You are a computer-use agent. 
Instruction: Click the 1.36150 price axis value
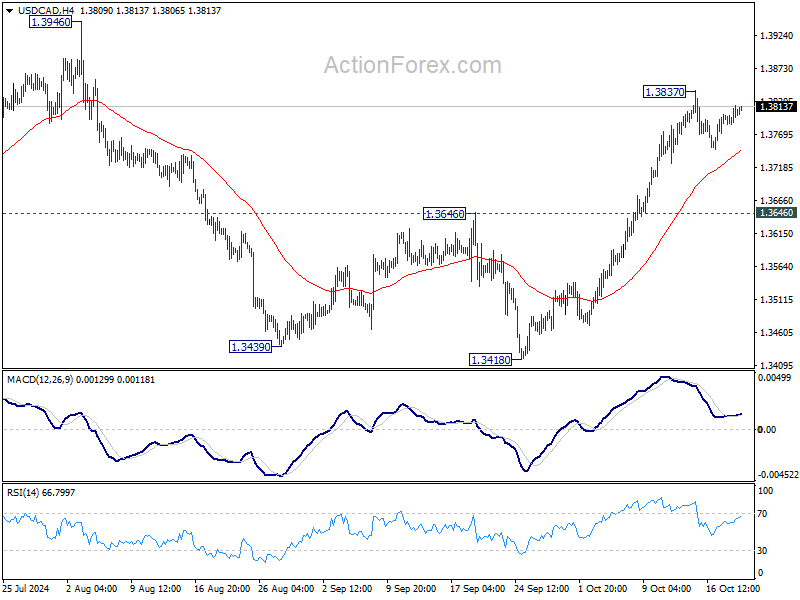pos(777,234)
